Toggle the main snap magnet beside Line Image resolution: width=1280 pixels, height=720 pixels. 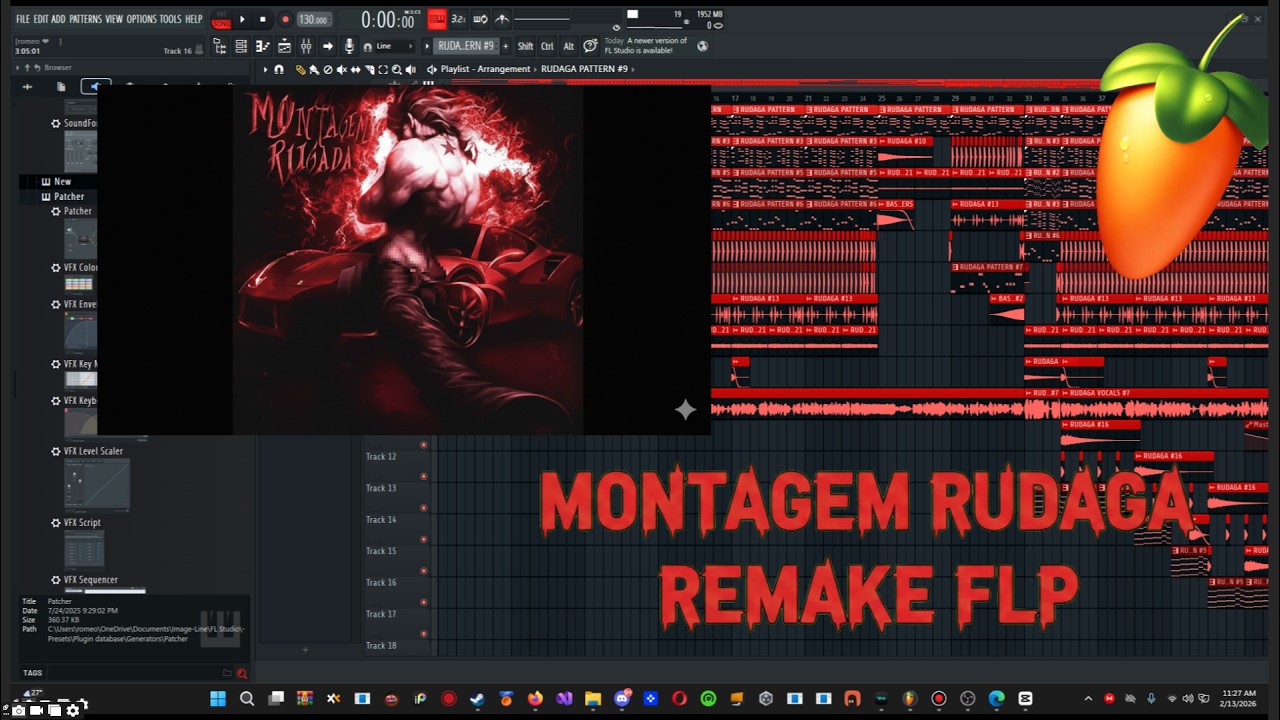(x=367, y=46)
